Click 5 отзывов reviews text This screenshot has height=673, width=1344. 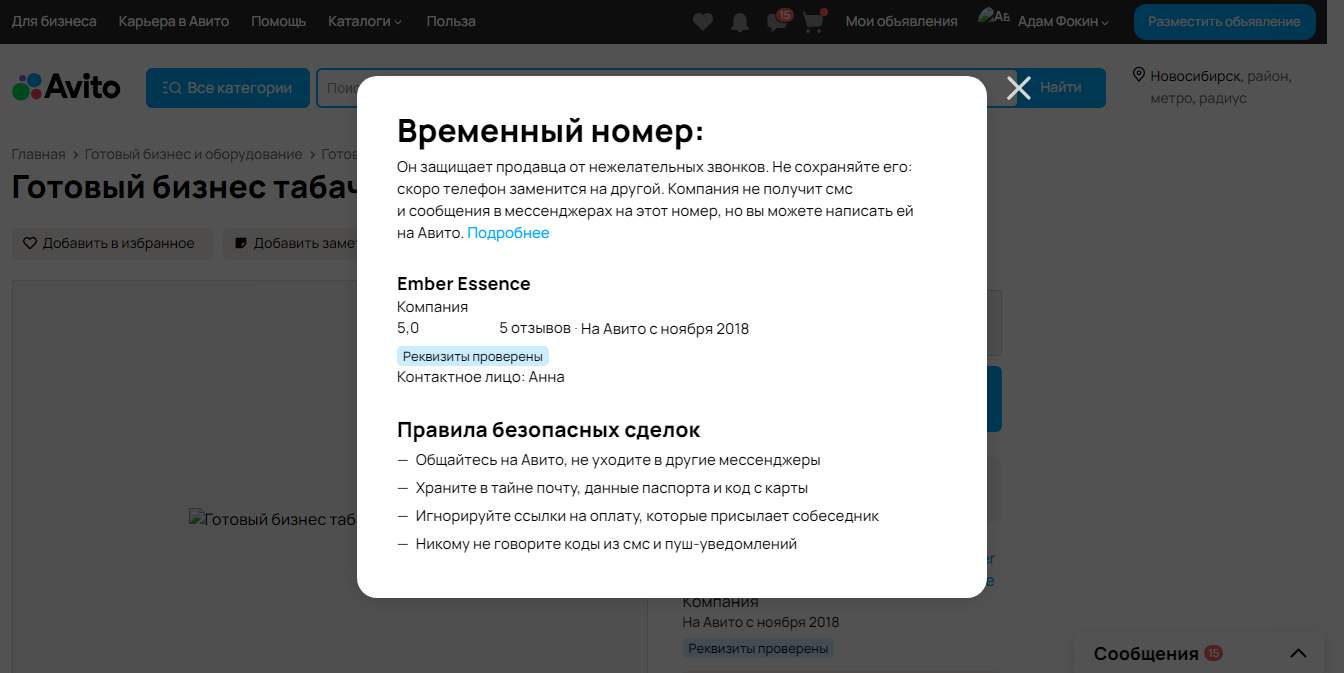pos(535,329)
